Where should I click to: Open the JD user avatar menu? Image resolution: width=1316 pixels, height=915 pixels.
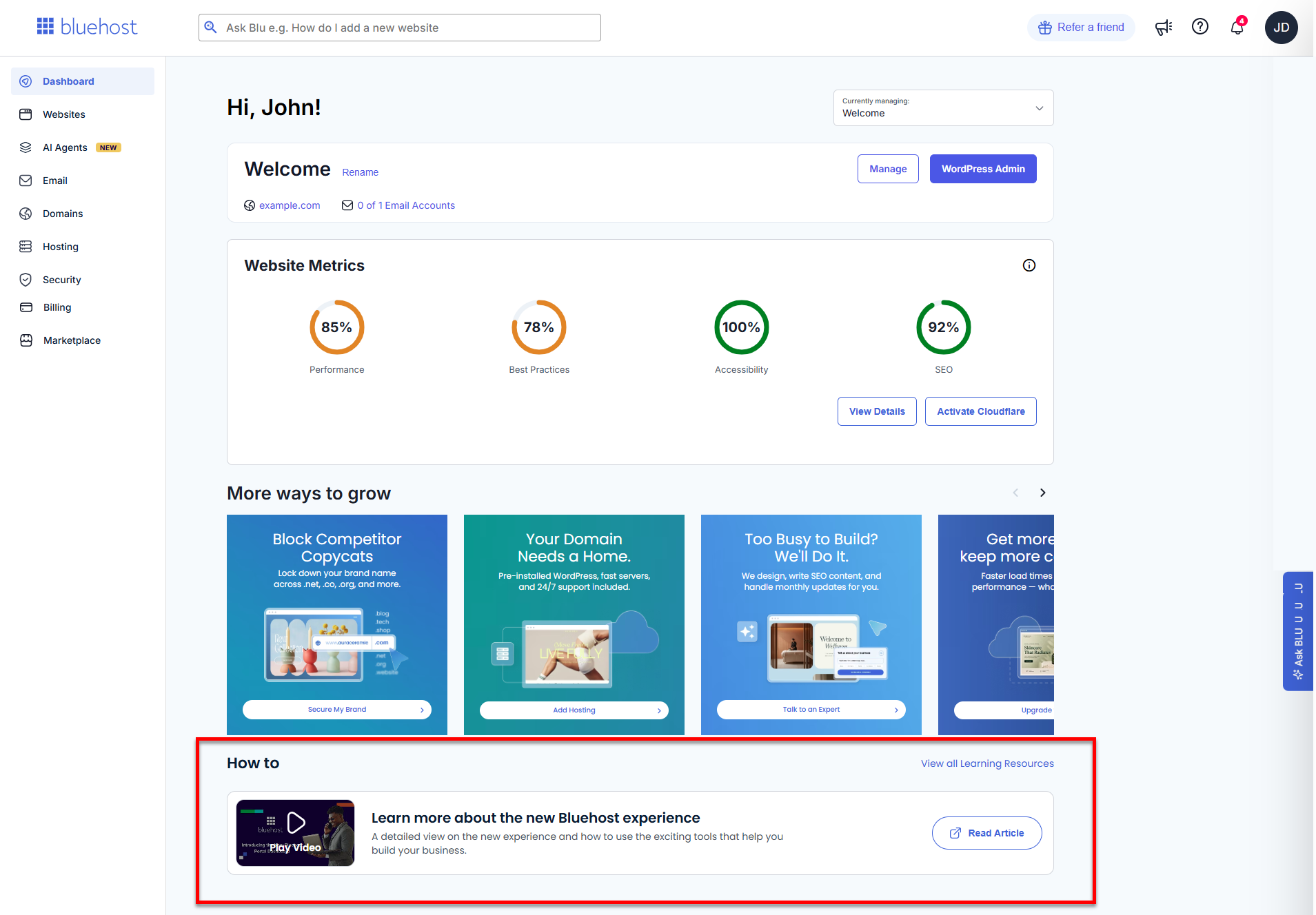[1282, 28]
